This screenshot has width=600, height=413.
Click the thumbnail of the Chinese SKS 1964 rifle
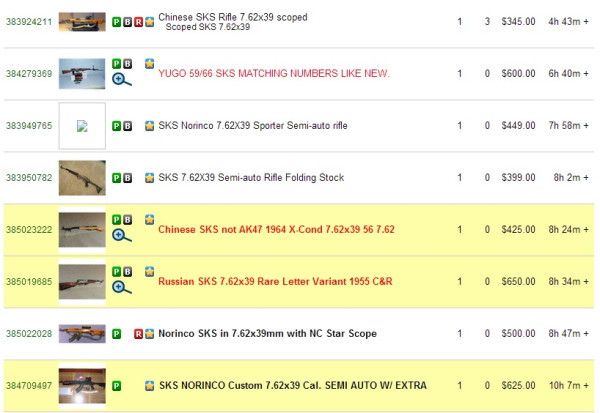82,229
